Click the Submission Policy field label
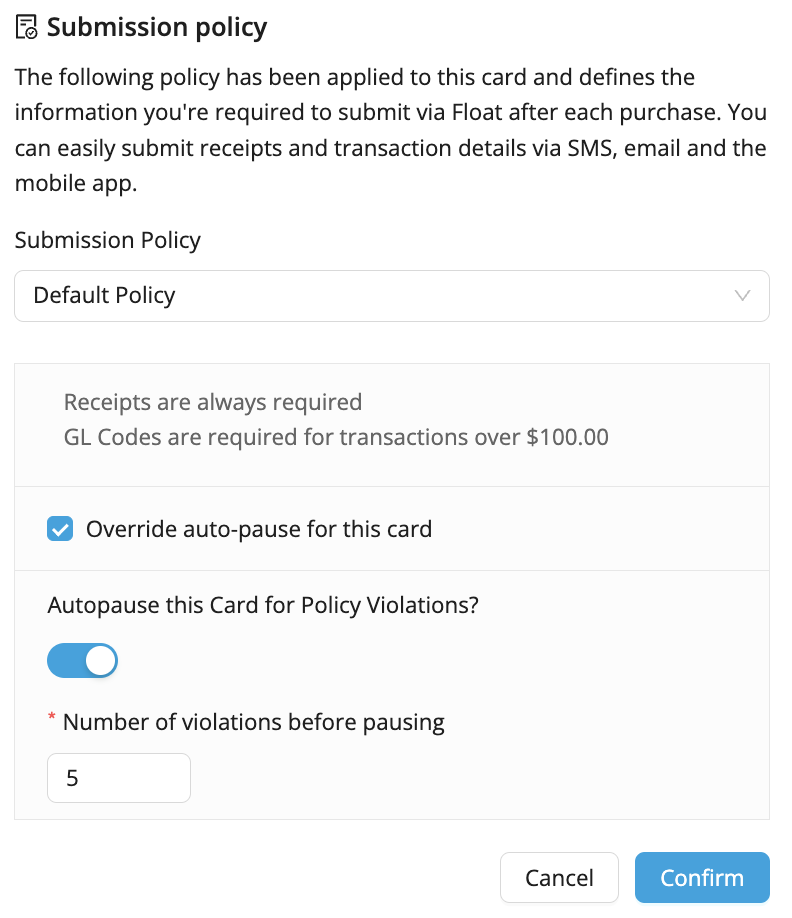The width and height of the screenshot is (792, 918). coord(108,240)
